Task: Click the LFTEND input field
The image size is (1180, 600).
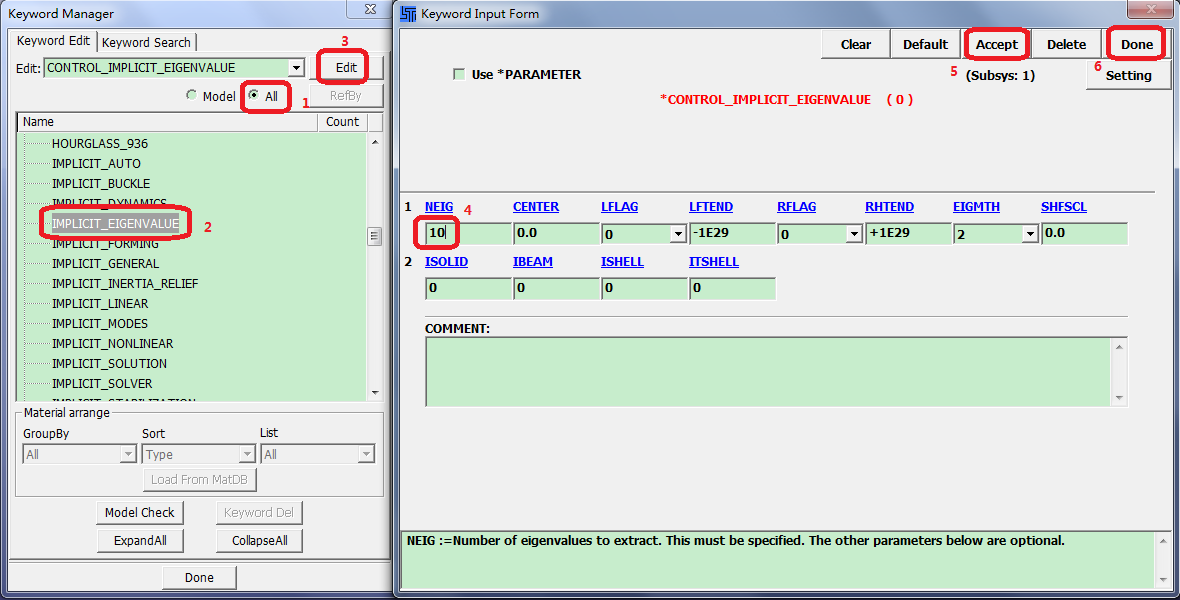Action: [x=732, y=233]
